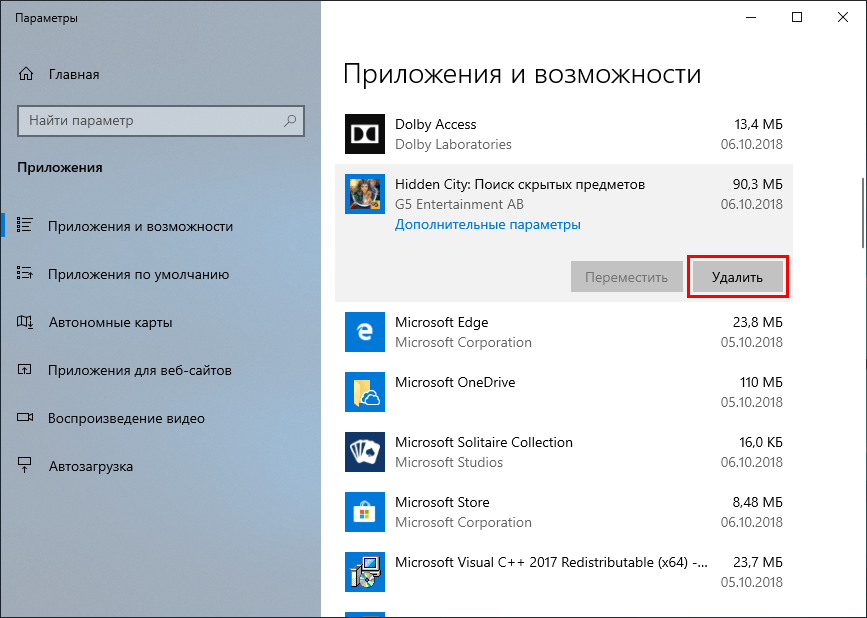Click the 8,48 МБ size value
867x618 pixels.
coord(758,502)
